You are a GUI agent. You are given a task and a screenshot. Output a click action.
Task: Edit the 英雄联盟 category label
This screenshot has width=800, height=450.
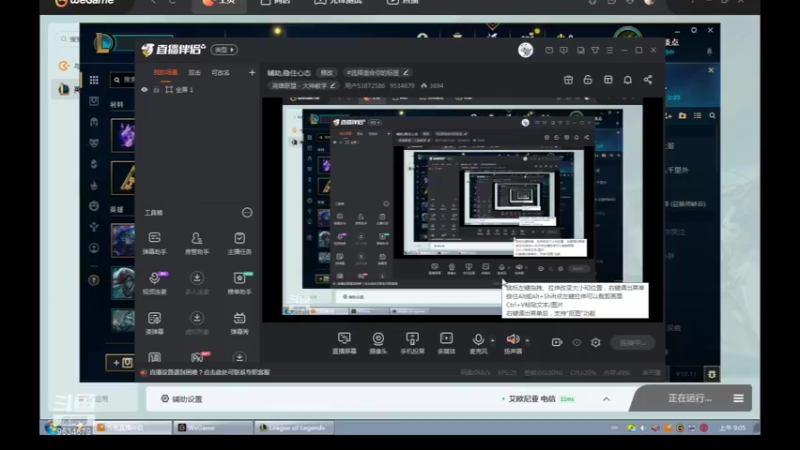303,86
